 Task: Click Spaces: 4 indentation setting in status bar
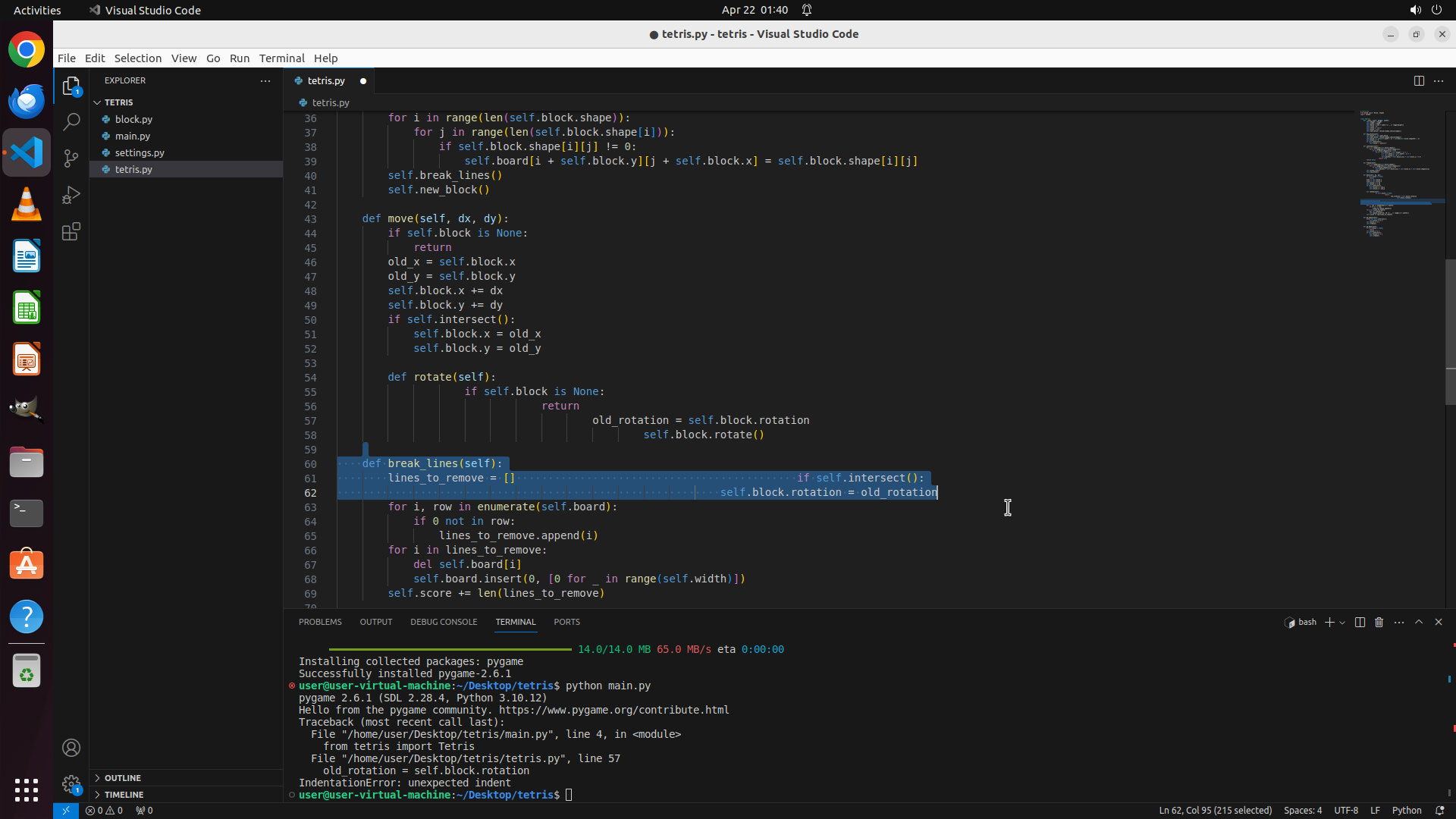1302,810
